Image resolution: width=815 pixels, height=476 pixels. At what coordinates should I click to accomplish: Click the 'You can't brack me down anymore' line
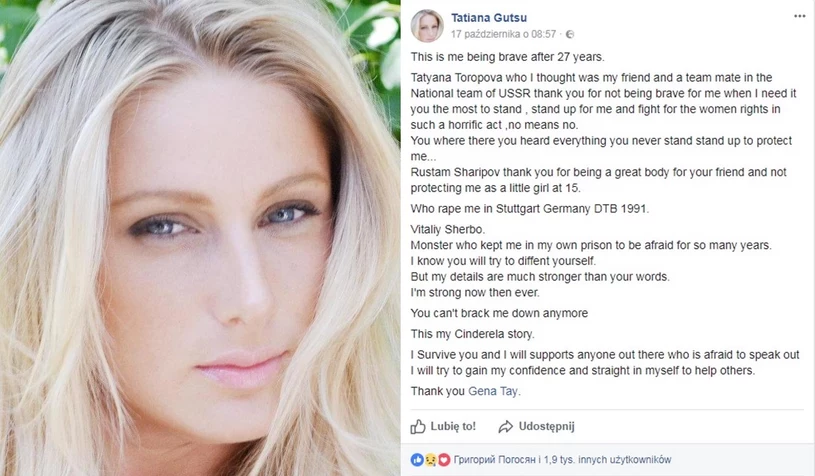(499, 313)
